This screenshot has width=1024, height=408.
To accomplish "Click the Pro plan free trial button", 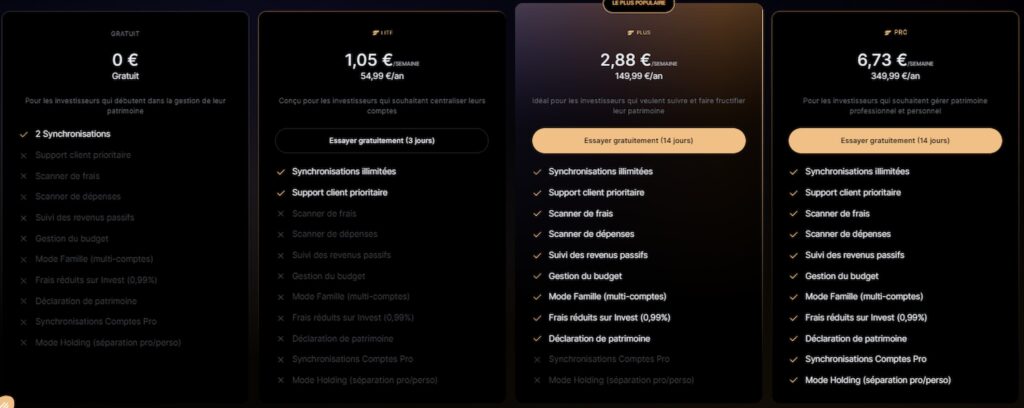I will pyautogui.click(x=894, y=141).
